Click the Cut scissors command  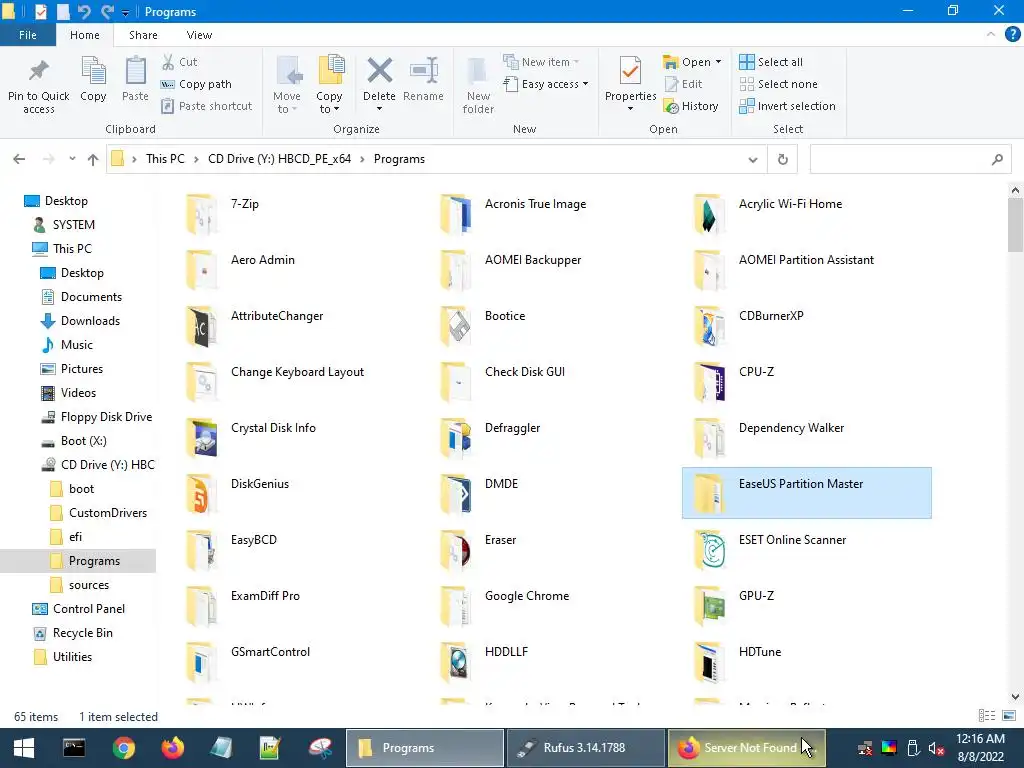(x=179, y=62)
